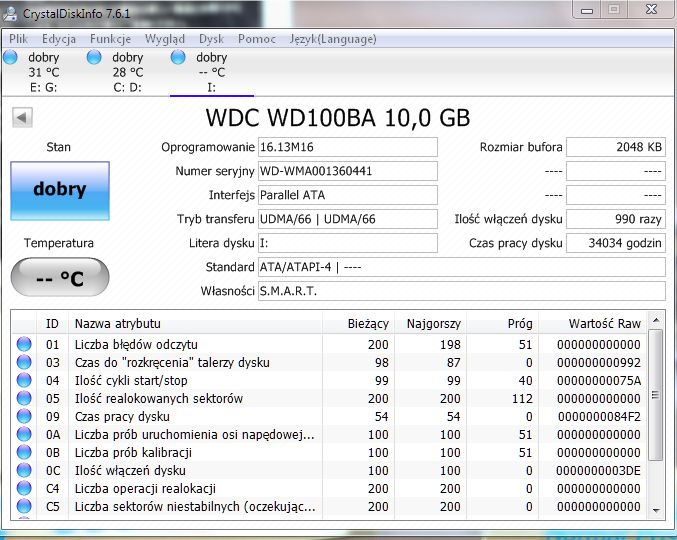Open the Funkcje menu
Viewport: 677px width, 540px height.
pyautogui.click(x=110, y=39)
